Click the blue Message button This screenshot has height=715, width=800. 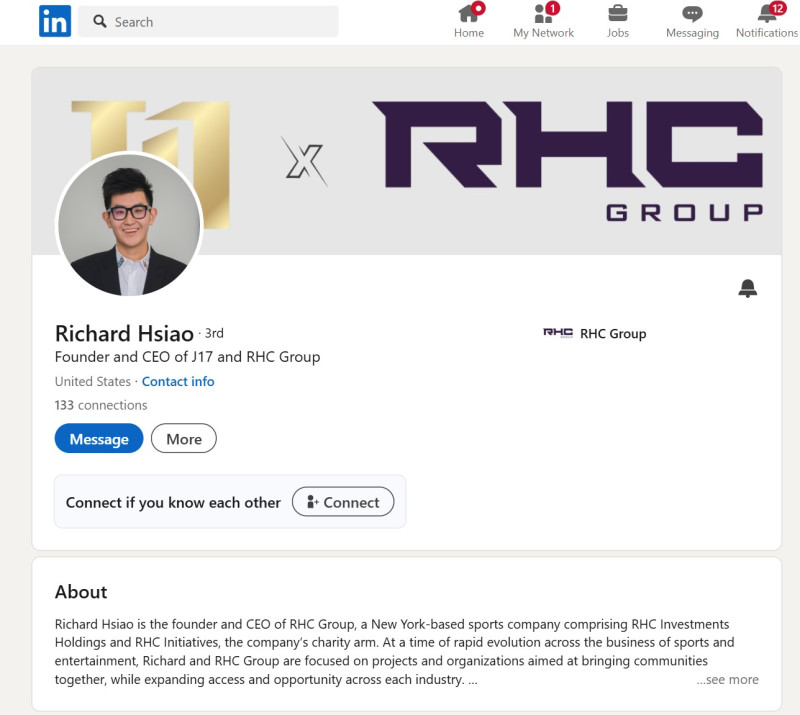pyautogui.click(x=99, y=438)
